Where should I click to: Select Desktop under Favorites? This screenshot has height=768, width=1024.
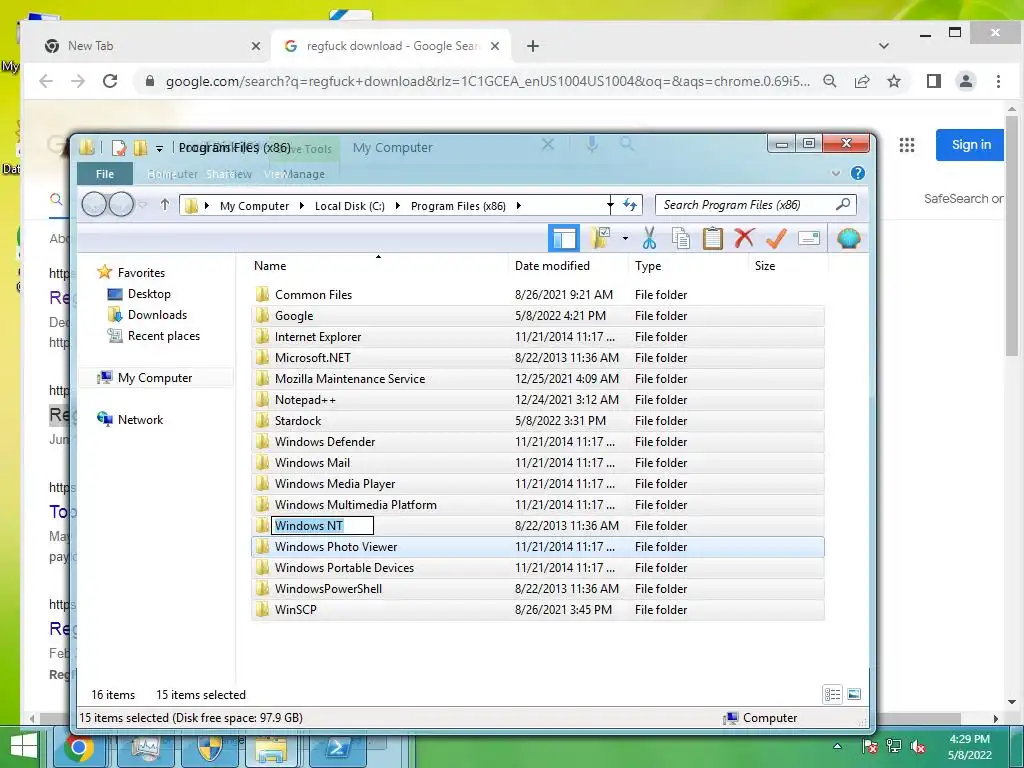coord(149,294)
